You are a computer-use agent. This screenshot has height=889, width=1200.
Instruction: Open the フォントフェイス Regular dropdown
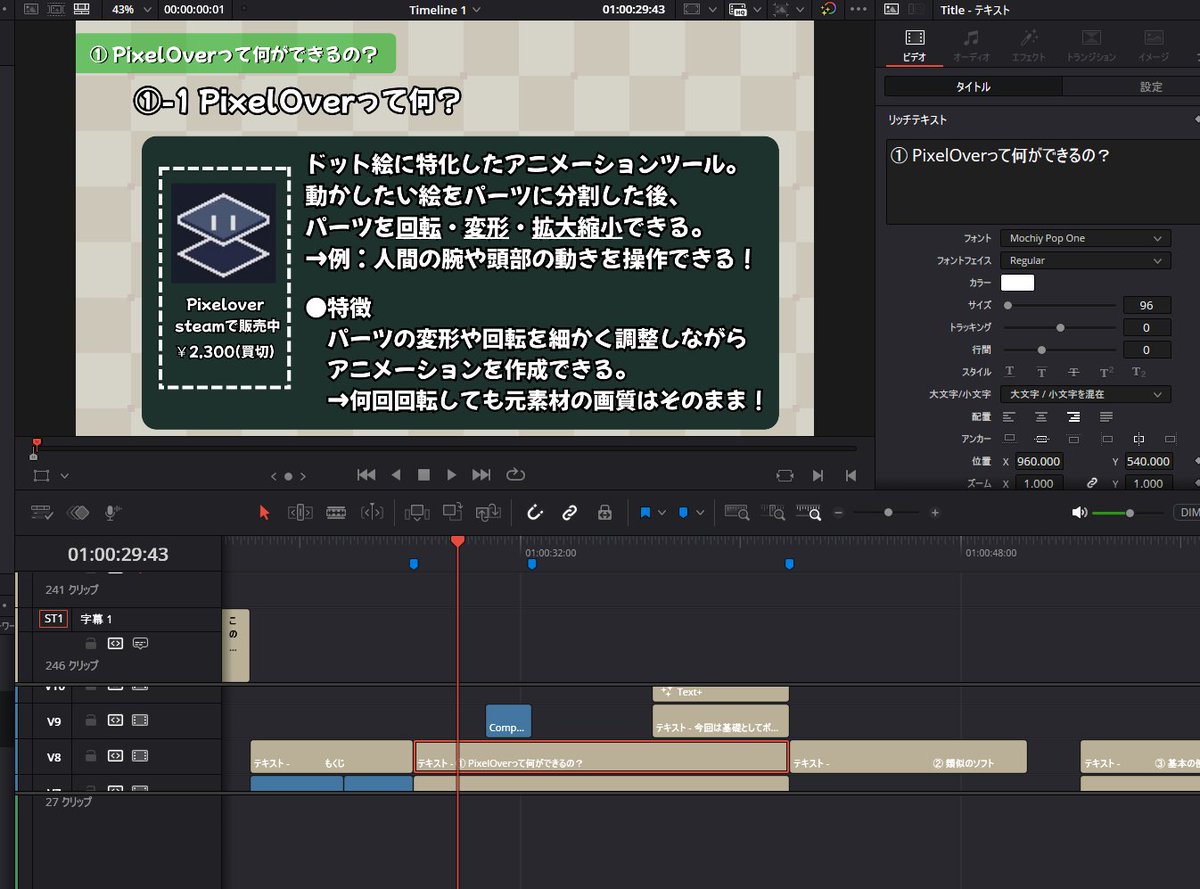1085,260
